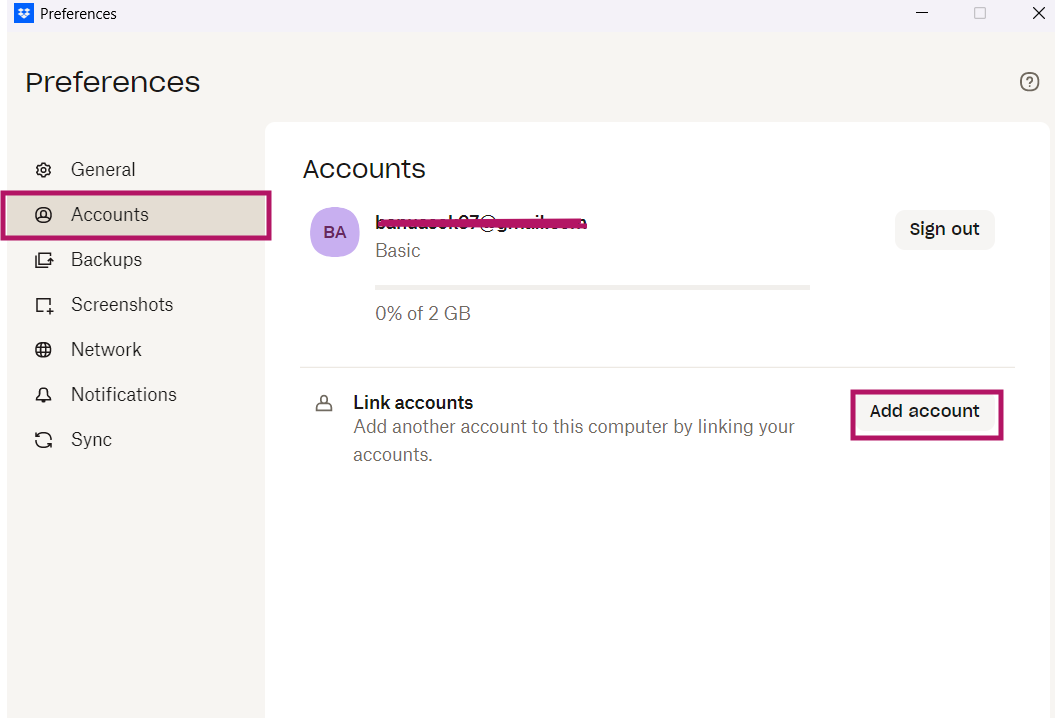Open Sync settings via the circular arrows icon

[43, 439]
